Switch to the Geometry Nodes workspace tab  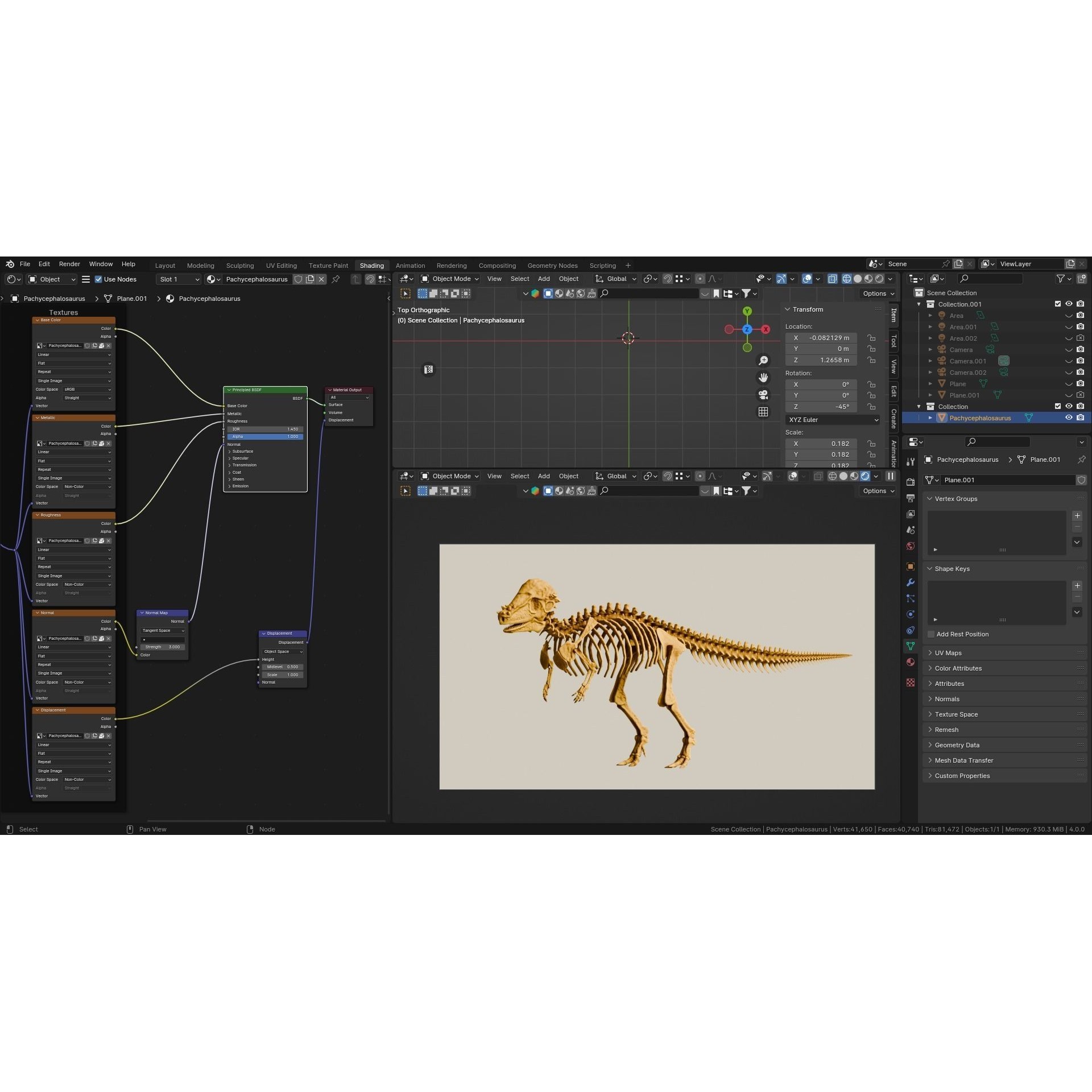552,265
